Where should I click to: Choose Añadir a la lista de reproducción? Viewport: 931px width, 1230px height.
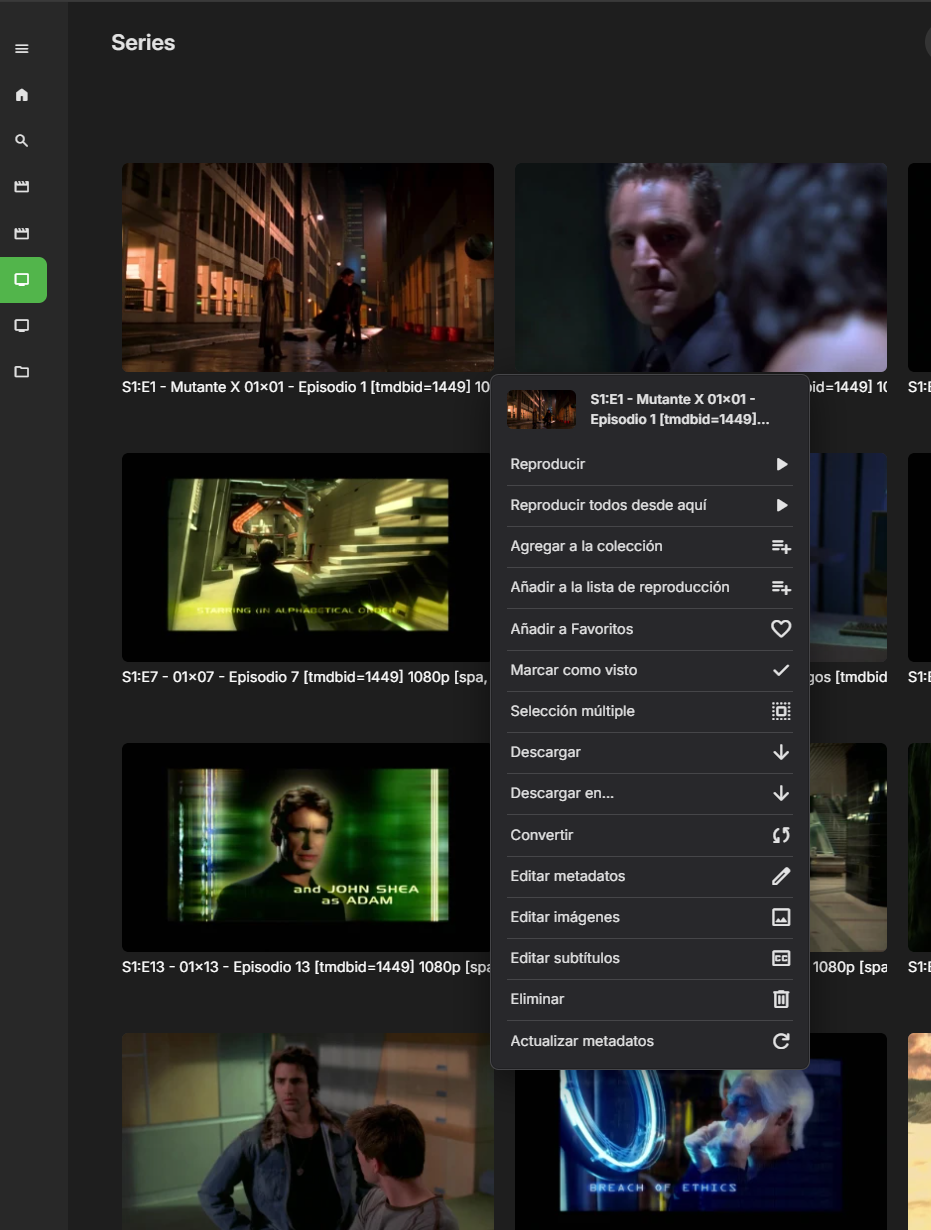[619, 587]
